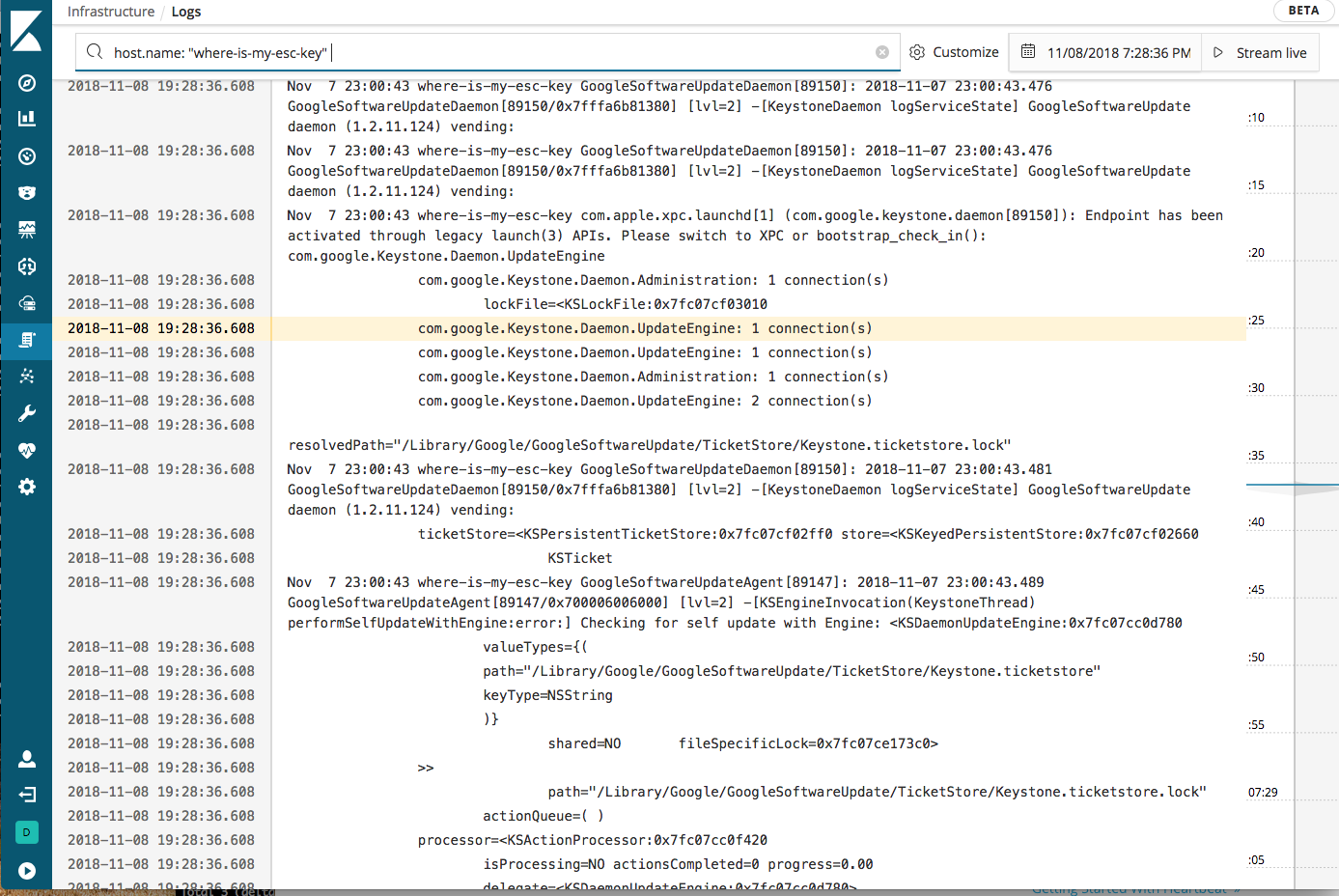This screenshot has height=896, width=1339.
Task: Clear the search query with the X icon
Action: (x=882, y=52)
